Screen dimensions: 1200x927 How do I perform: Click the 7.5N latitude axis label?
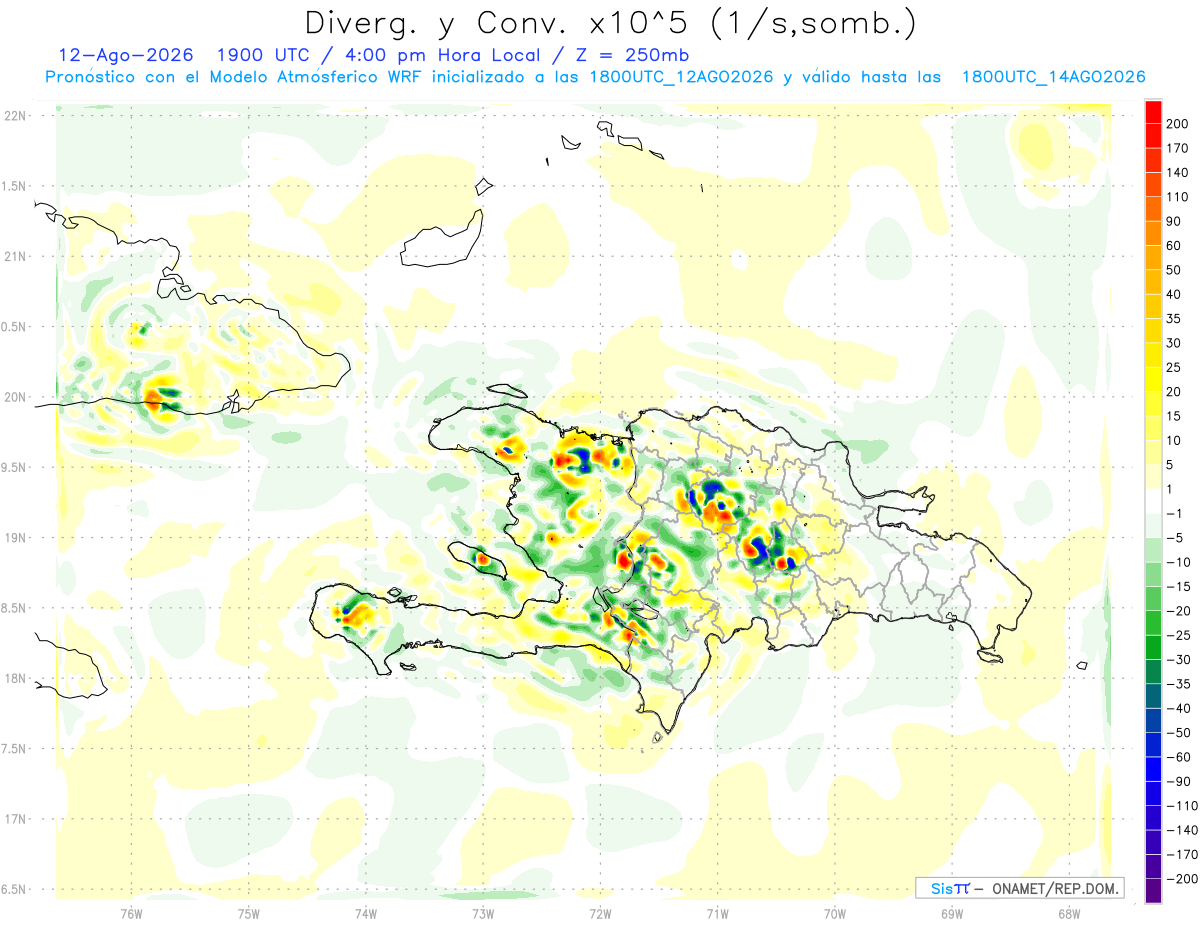(14, 749)
